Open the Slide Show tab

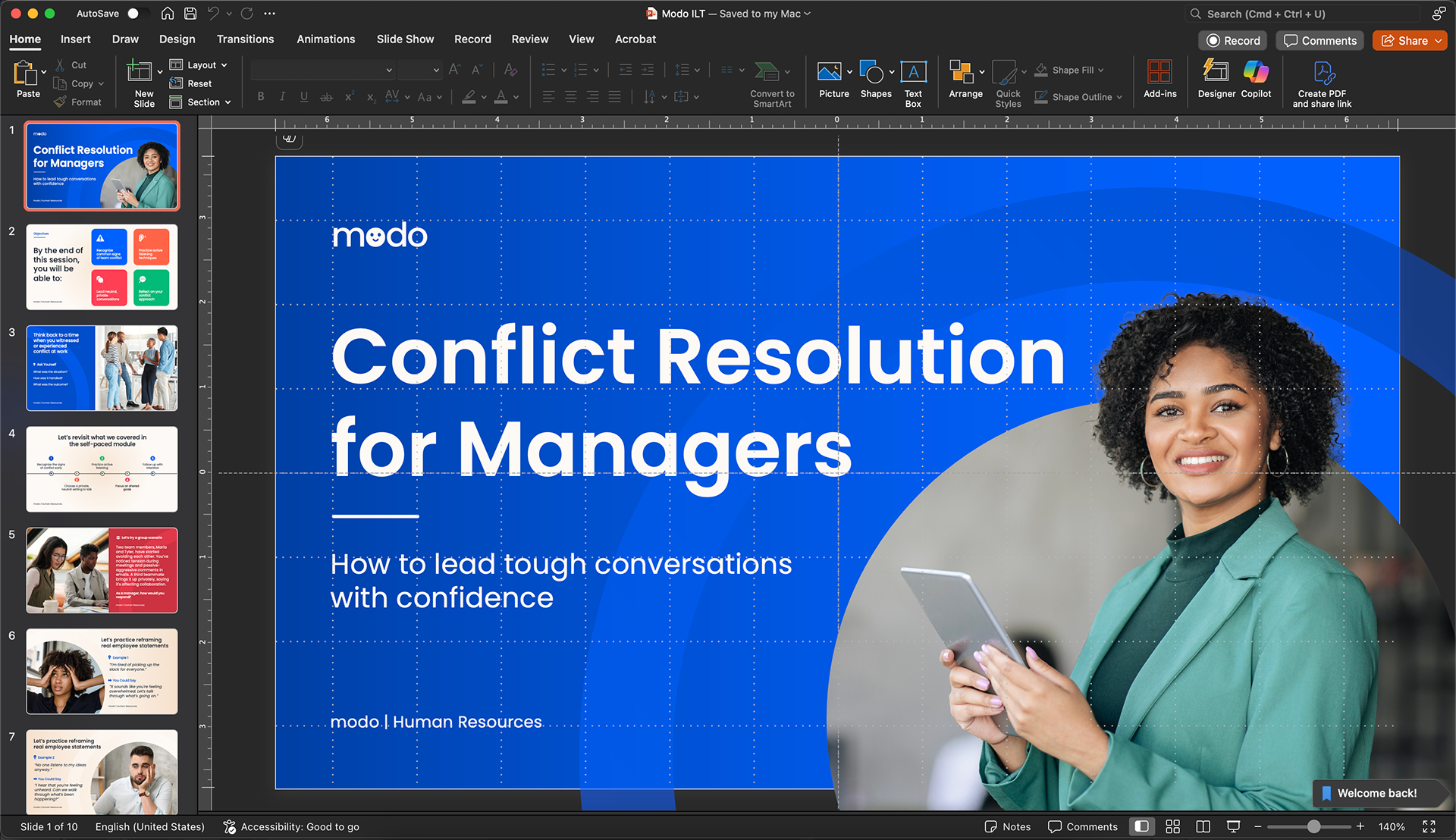tap(405, 39)
